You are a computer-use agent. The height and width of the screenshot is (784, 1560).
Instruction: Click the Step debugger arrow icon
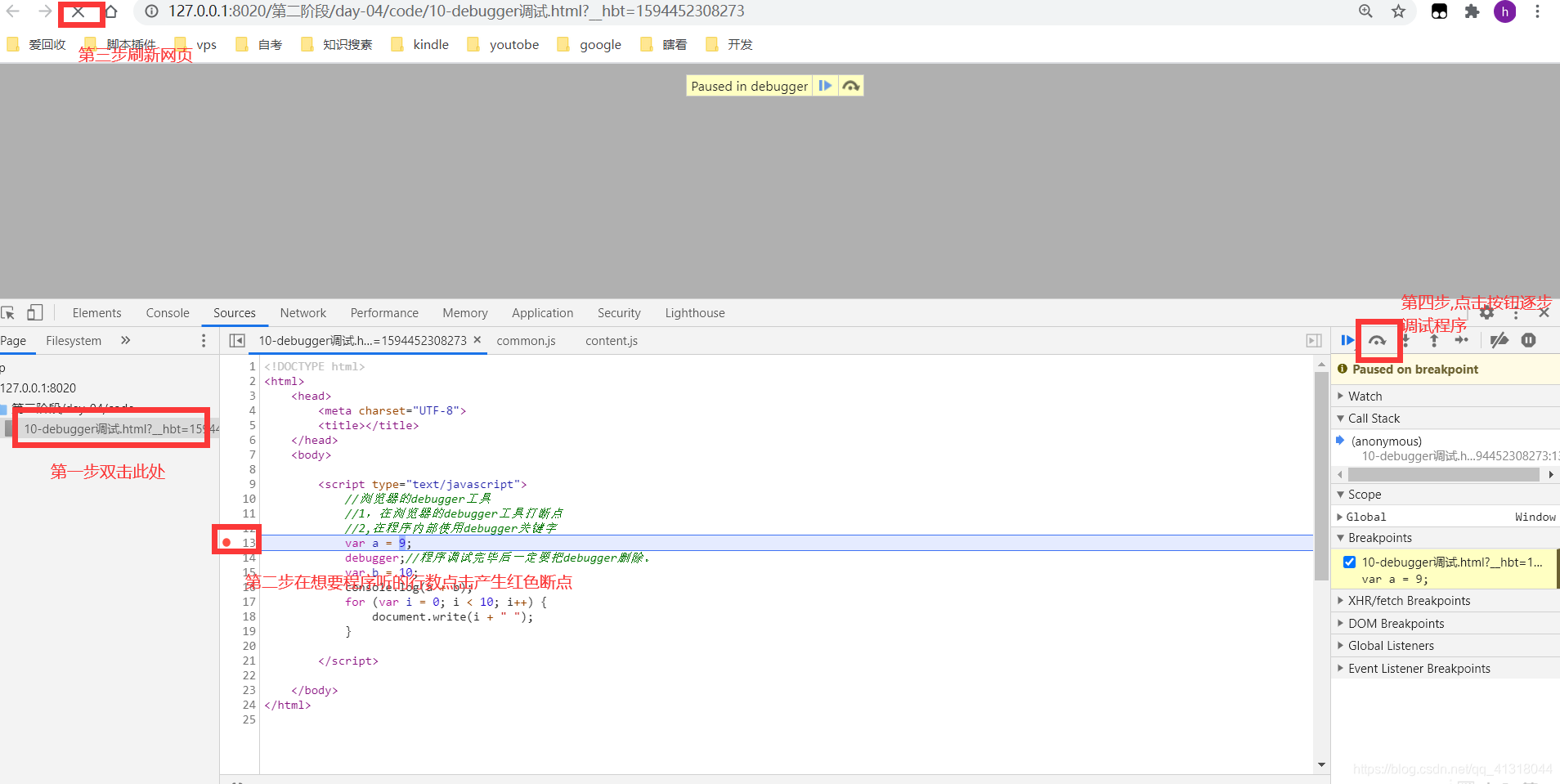click(1462, 340)
